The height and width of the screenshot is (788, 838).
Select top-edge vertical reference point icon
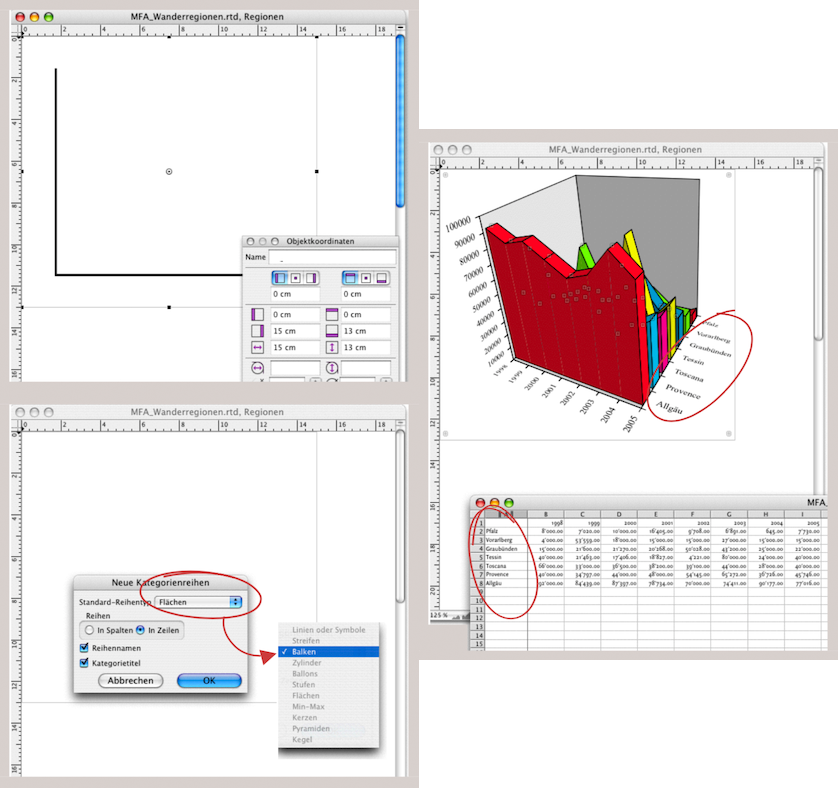pyautogui.click(x=350, y=277)
